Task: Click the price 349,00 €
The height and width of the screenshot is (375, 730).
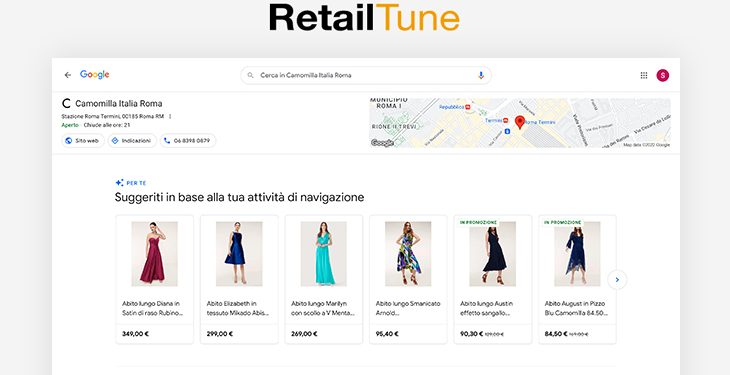Action: tap(135, 334)
